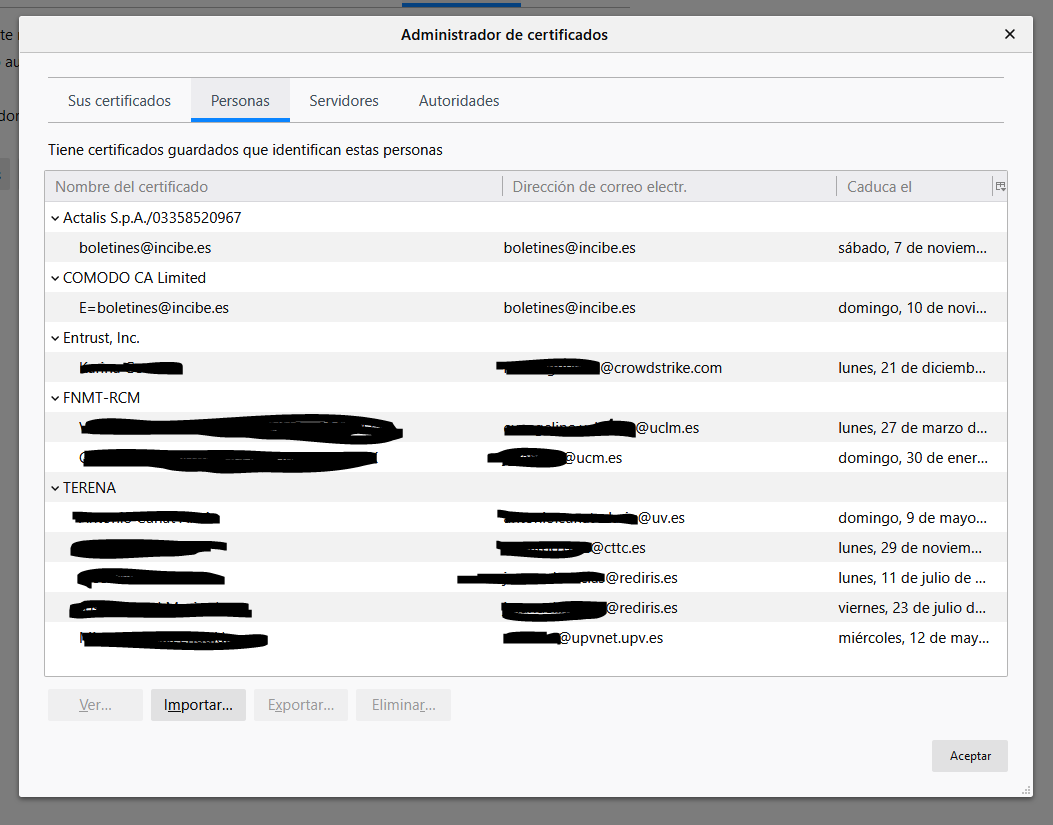Collapse the TERENA certificate group
1053x825 pixels.
[54, 488]
